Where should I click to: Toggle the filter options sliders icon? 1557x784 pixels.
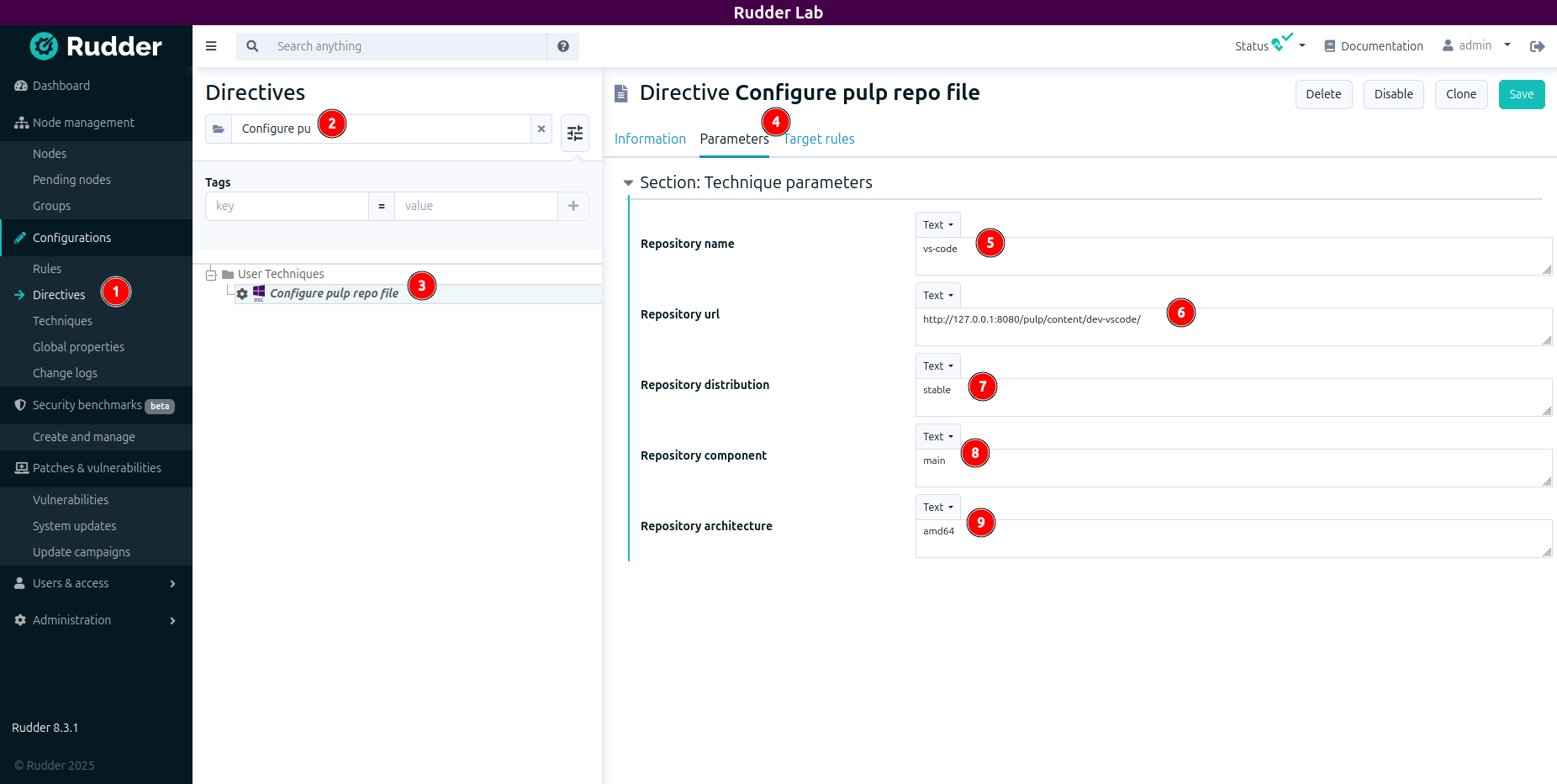click(575, 133)
